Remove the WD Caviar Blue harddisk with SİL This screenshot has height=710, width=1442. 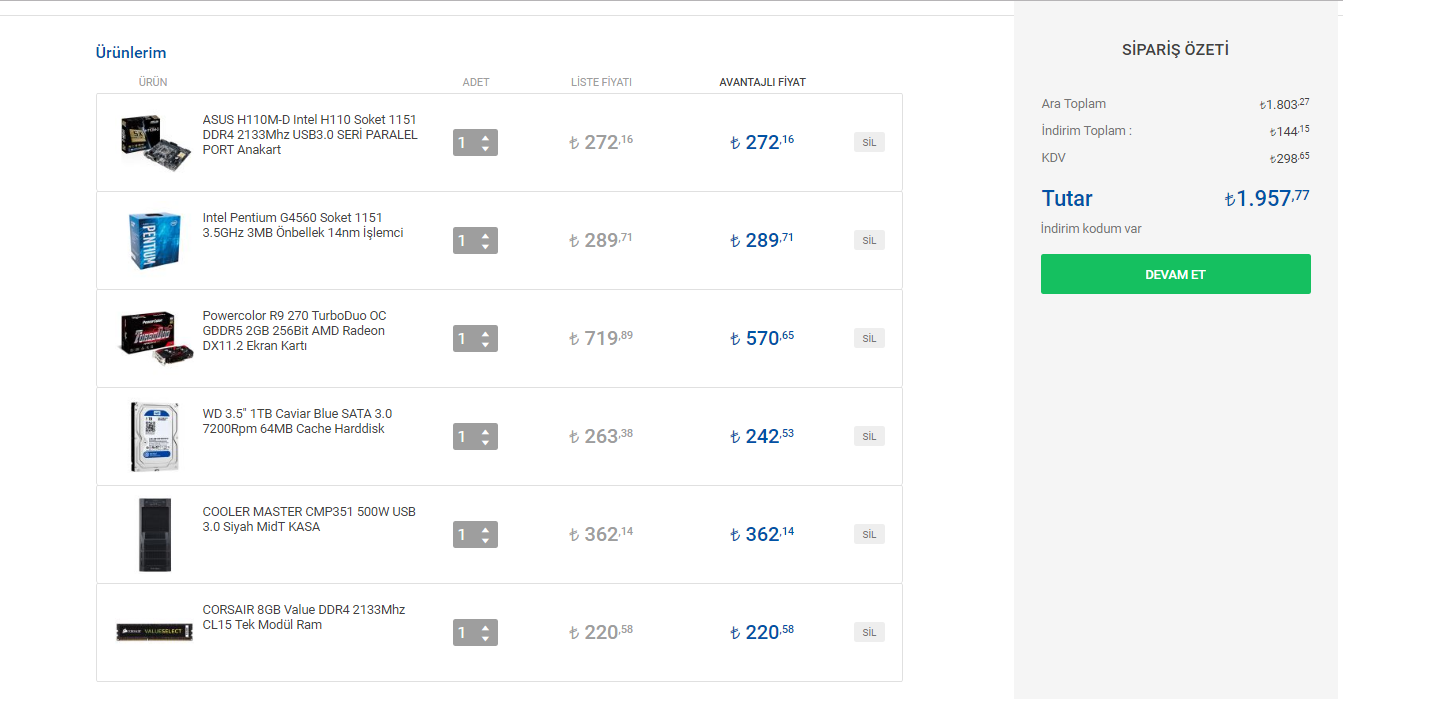tap(869, 436)
